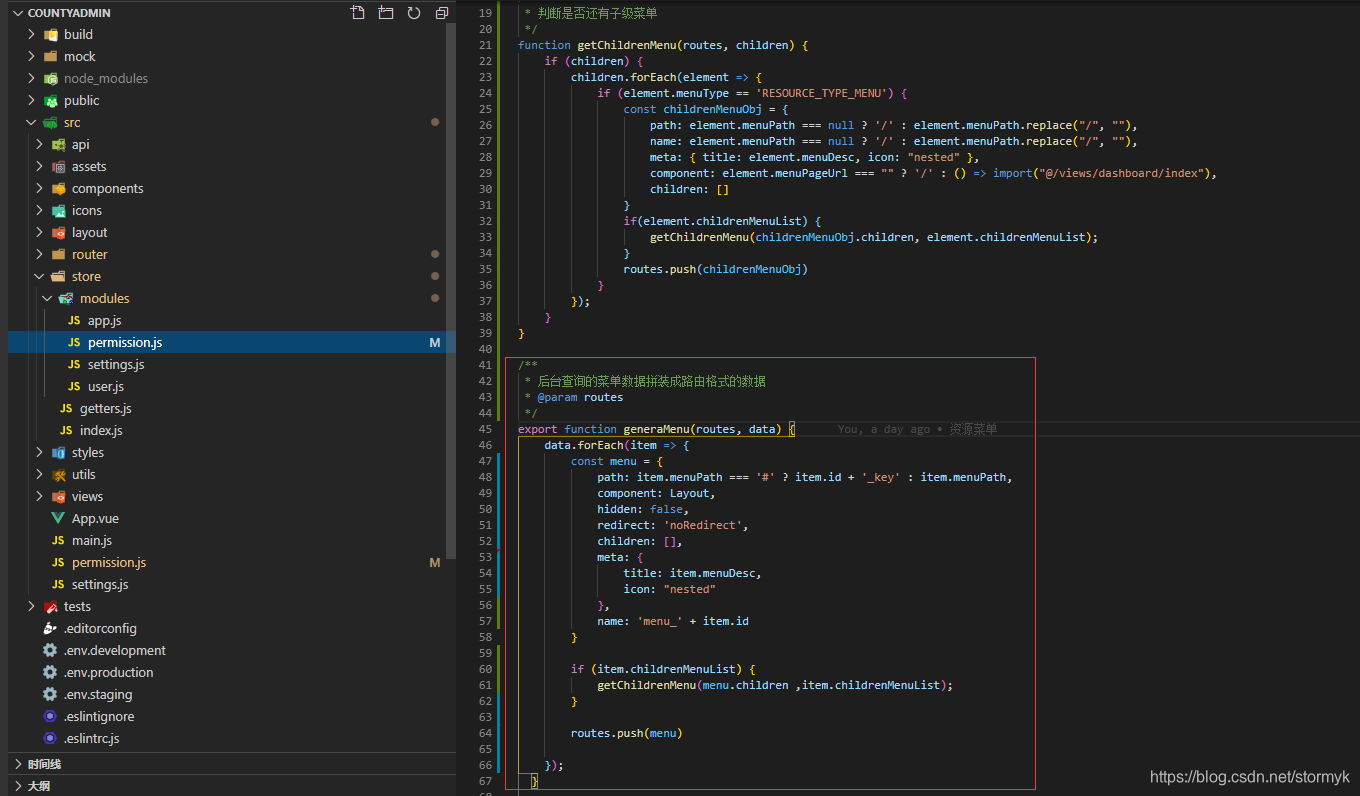The height and width of the screenshot is (796, 1360).
Task: Expand the mock folder chevron
Action: pyautogui.click(x=32, y=56)
